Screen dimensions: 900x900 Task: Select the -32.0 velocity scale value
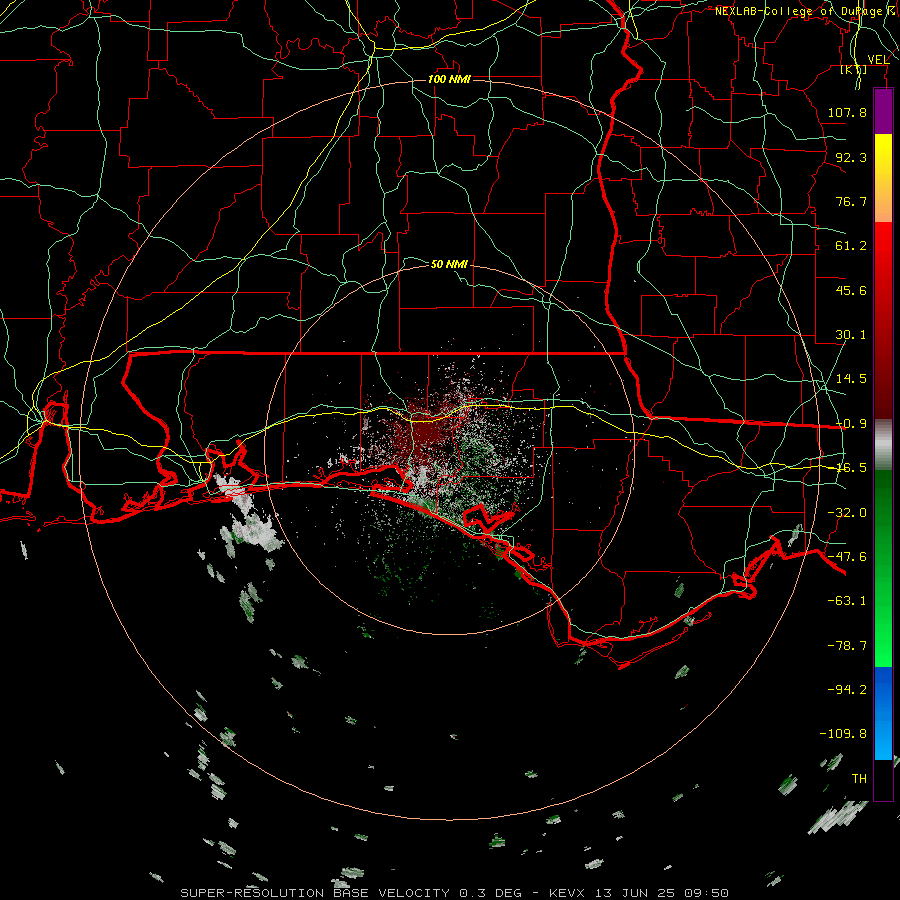pyautogui.click(x=847, y=513)
